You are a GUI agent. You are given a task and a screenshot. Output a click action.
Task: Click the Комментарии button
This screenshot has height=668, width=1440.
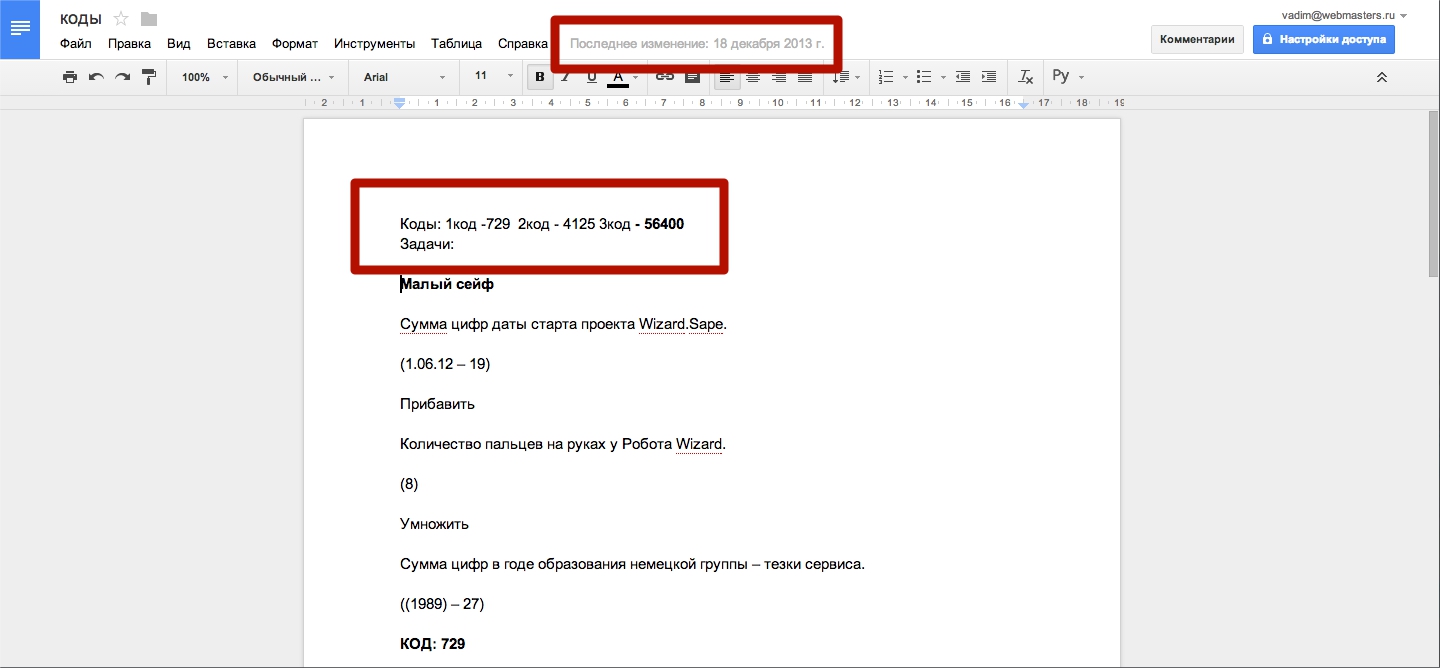(1197, 40)
